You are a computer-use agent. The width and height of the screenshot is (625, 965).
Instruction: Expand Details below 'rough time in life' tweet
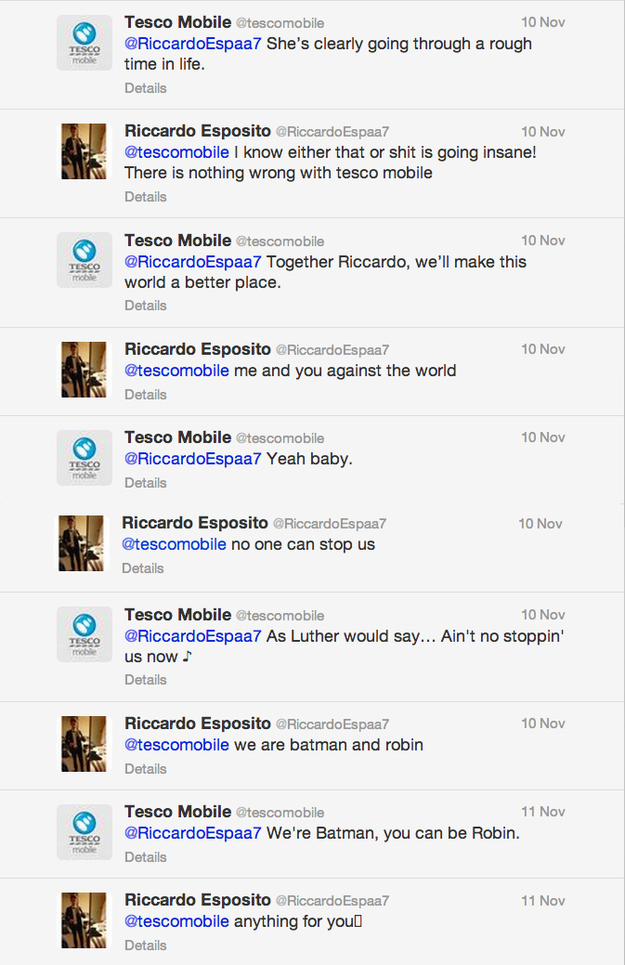(145, 88)
